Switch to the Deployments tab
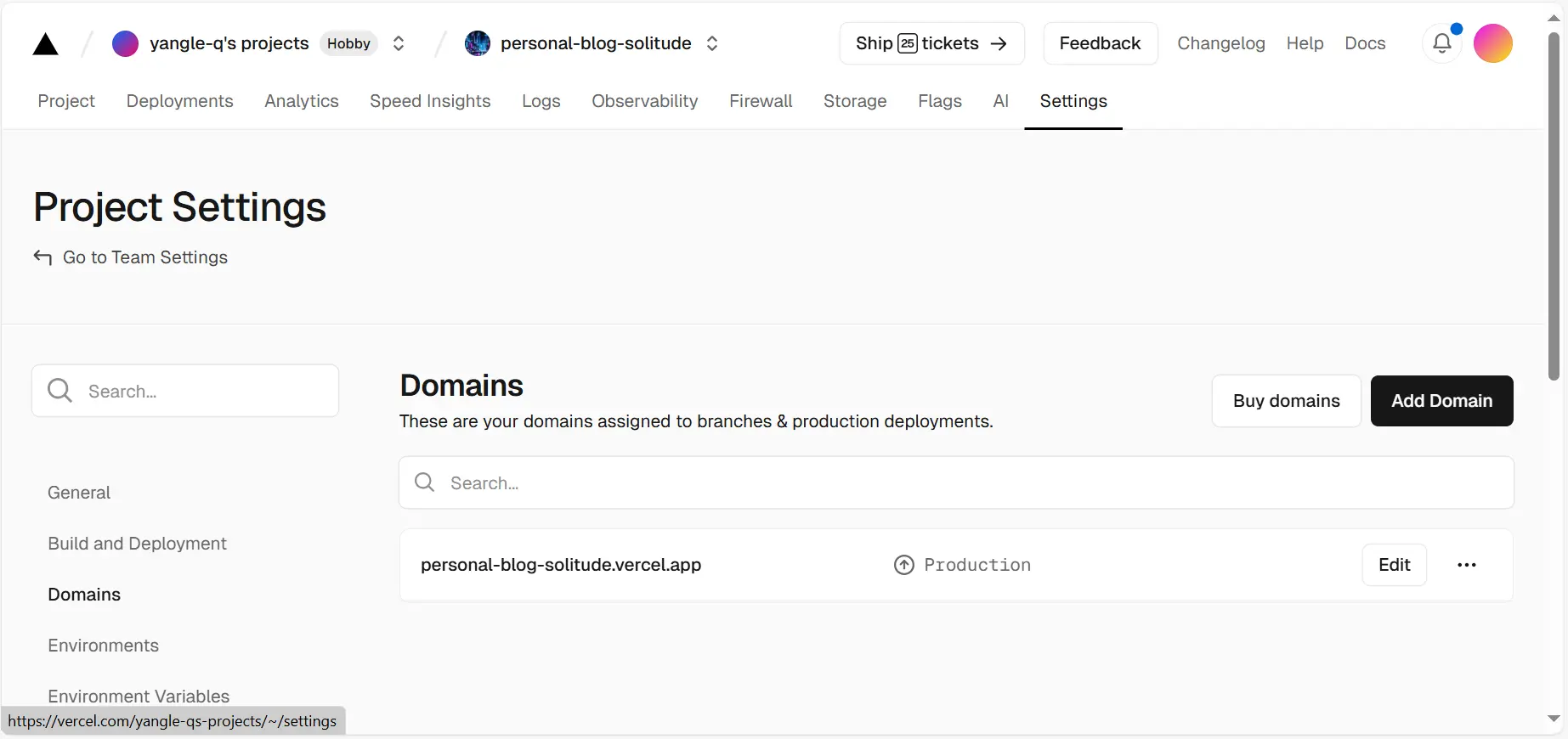 click(x=179, y=101)
